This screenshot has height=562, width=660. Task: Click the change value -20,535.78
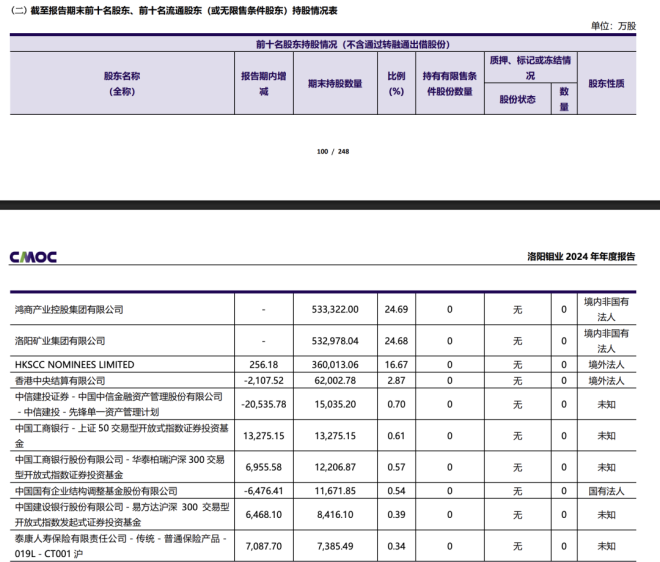(x=263, y=404)
